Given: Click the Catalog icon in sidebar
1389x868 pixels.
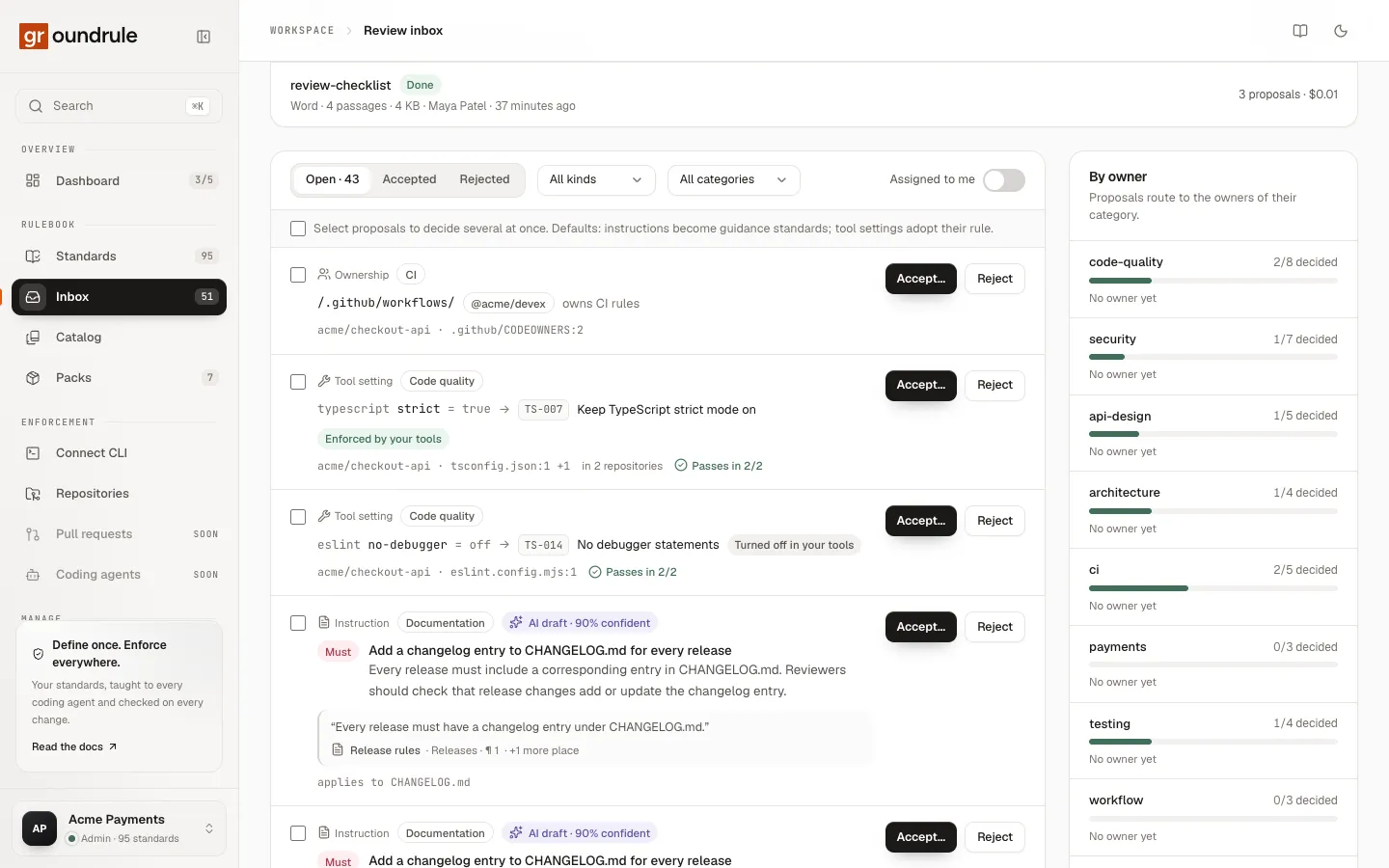Looking at the screenshot, I should pyautogui.click(x=33, y=338).
